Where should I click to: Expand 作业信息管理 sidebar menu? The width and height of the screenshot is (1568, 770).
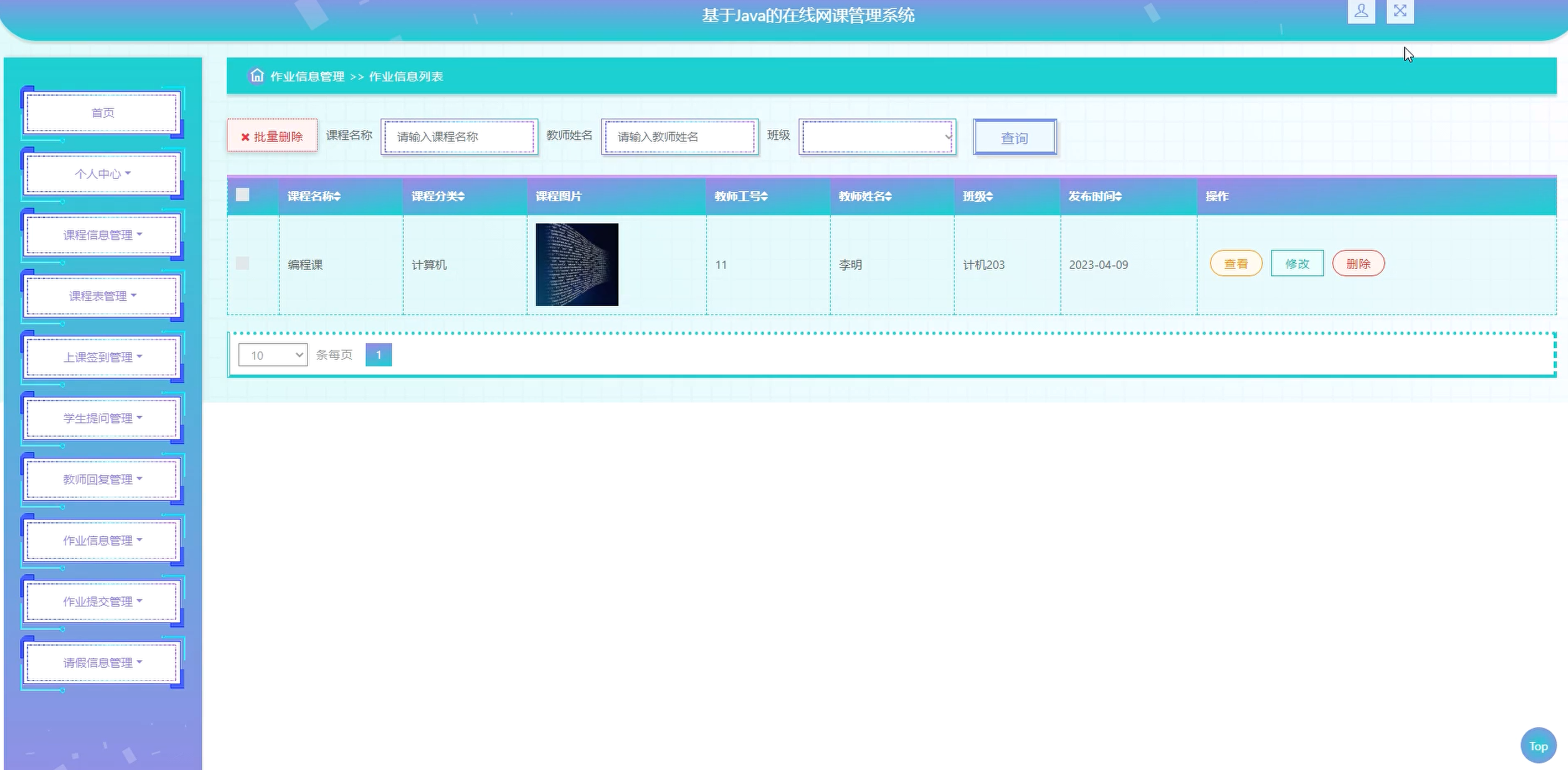(102, 541)
